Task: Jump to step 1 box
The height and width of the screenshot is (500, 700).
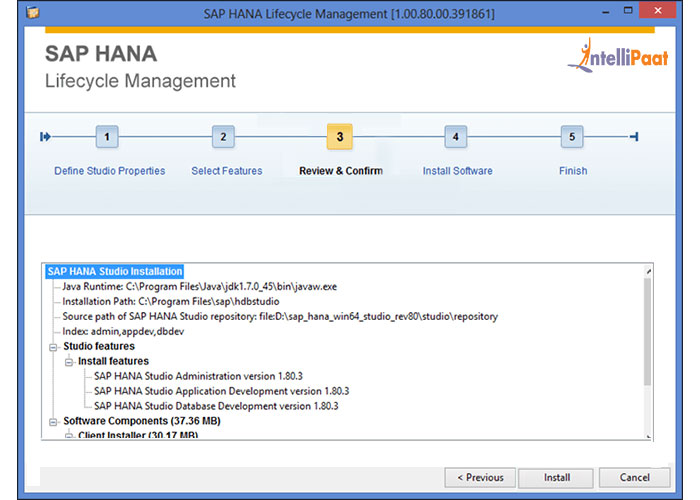Action: pos(107,137)
